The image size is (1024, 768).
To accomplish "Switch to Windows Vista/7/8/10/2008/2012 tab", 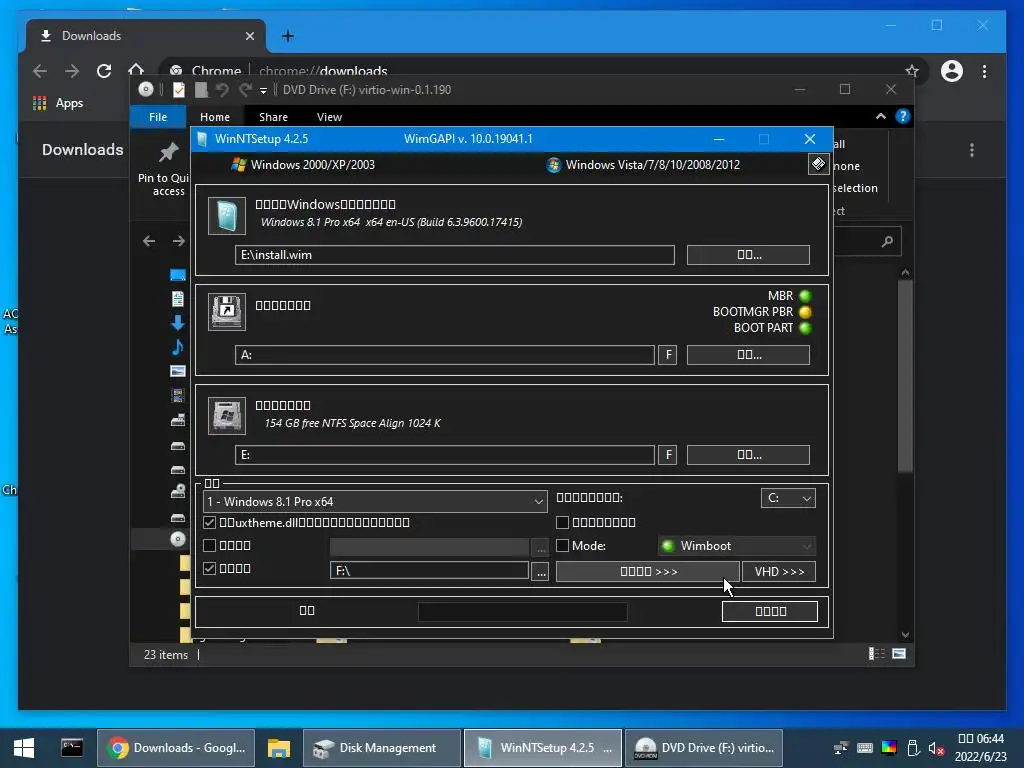I will tap(643, 165).
